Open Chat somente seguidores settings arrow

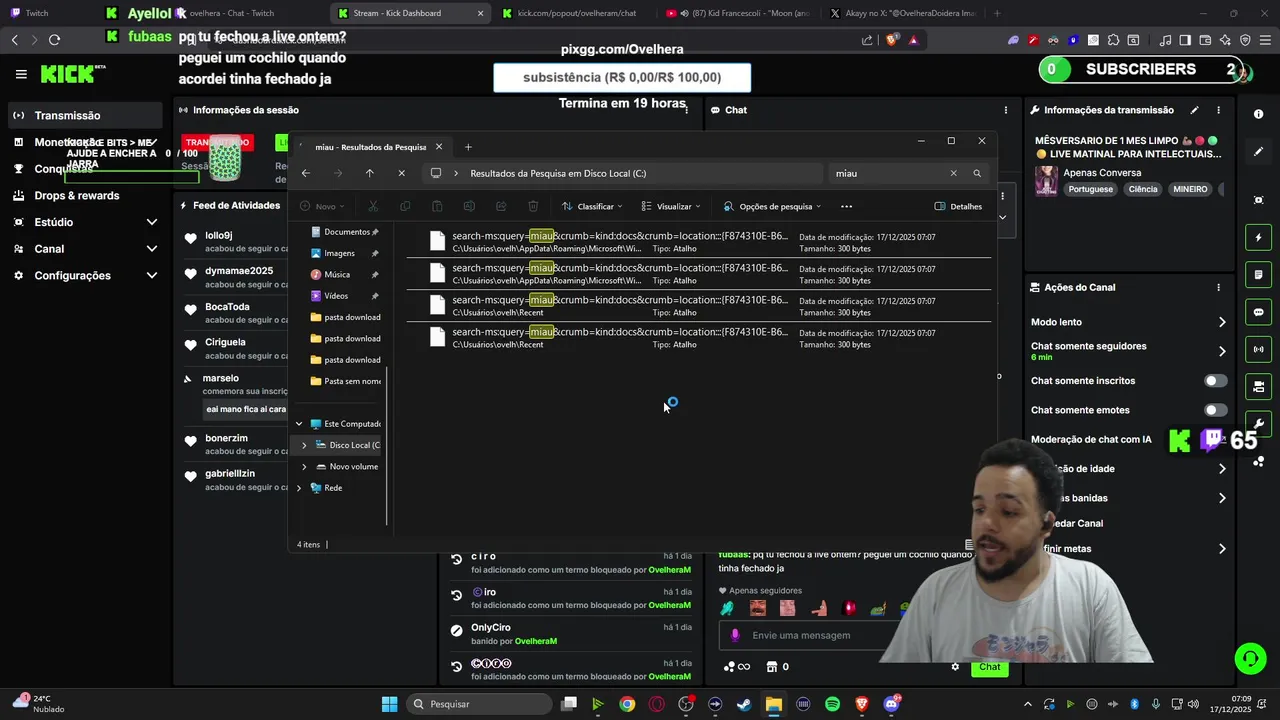click(x=1222, y=351)
